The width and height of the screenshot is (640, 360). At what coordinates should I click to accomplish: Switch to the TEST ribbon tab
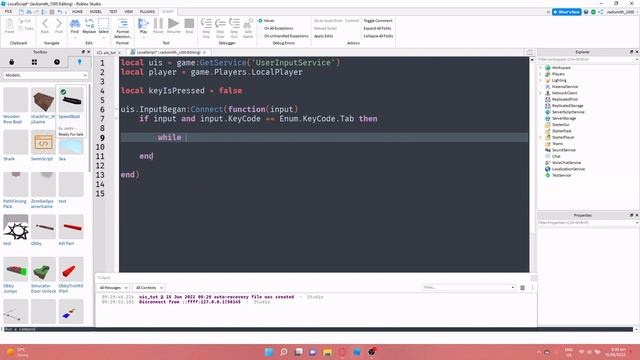click(x=113, y=12)
